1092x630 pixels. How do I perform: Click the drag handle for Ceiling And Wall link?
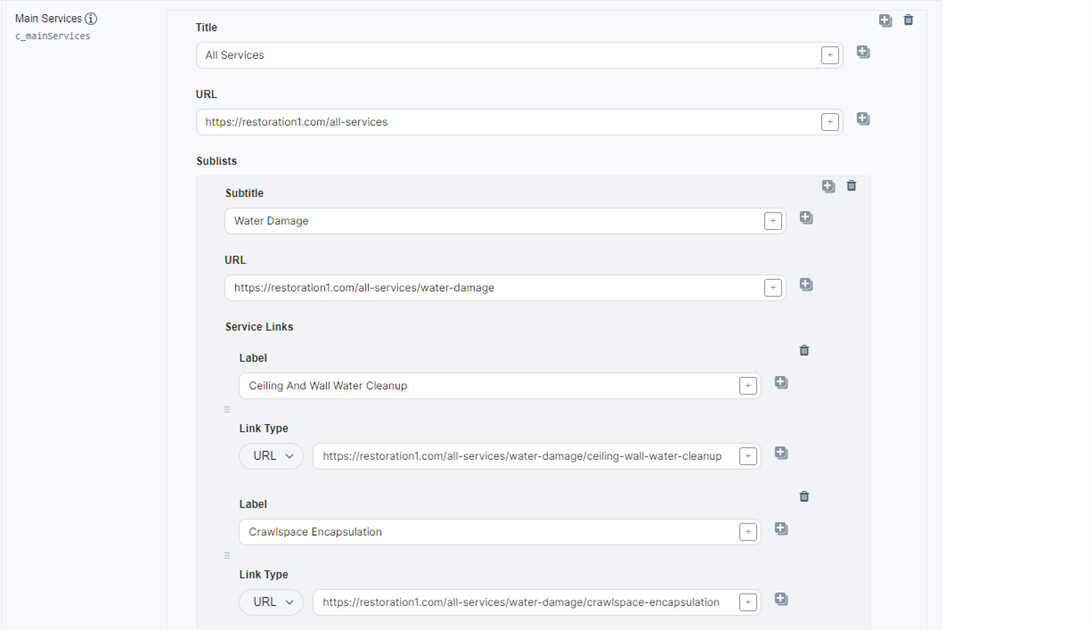coord(227,409)
